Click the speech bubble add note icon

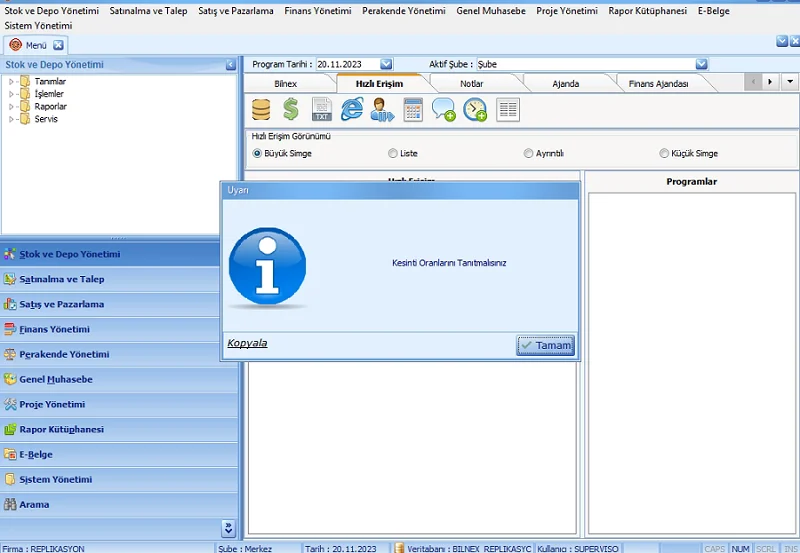(x=444, y=110)
